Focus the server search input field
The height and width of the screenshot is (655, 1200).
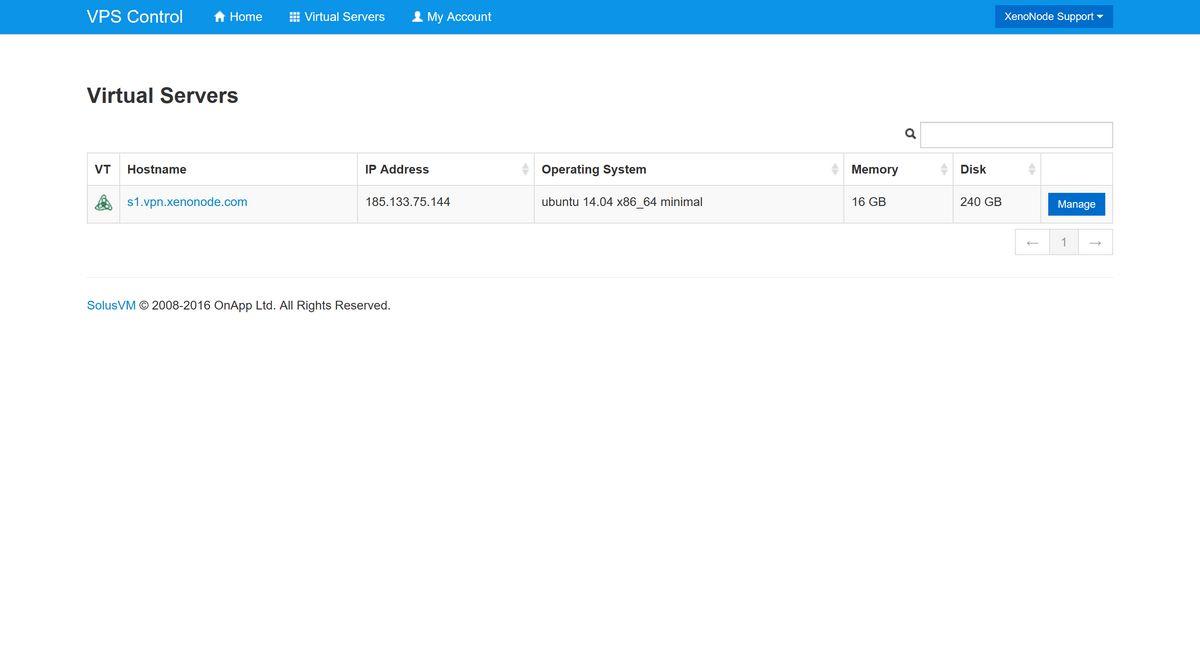coord(1016,135)
